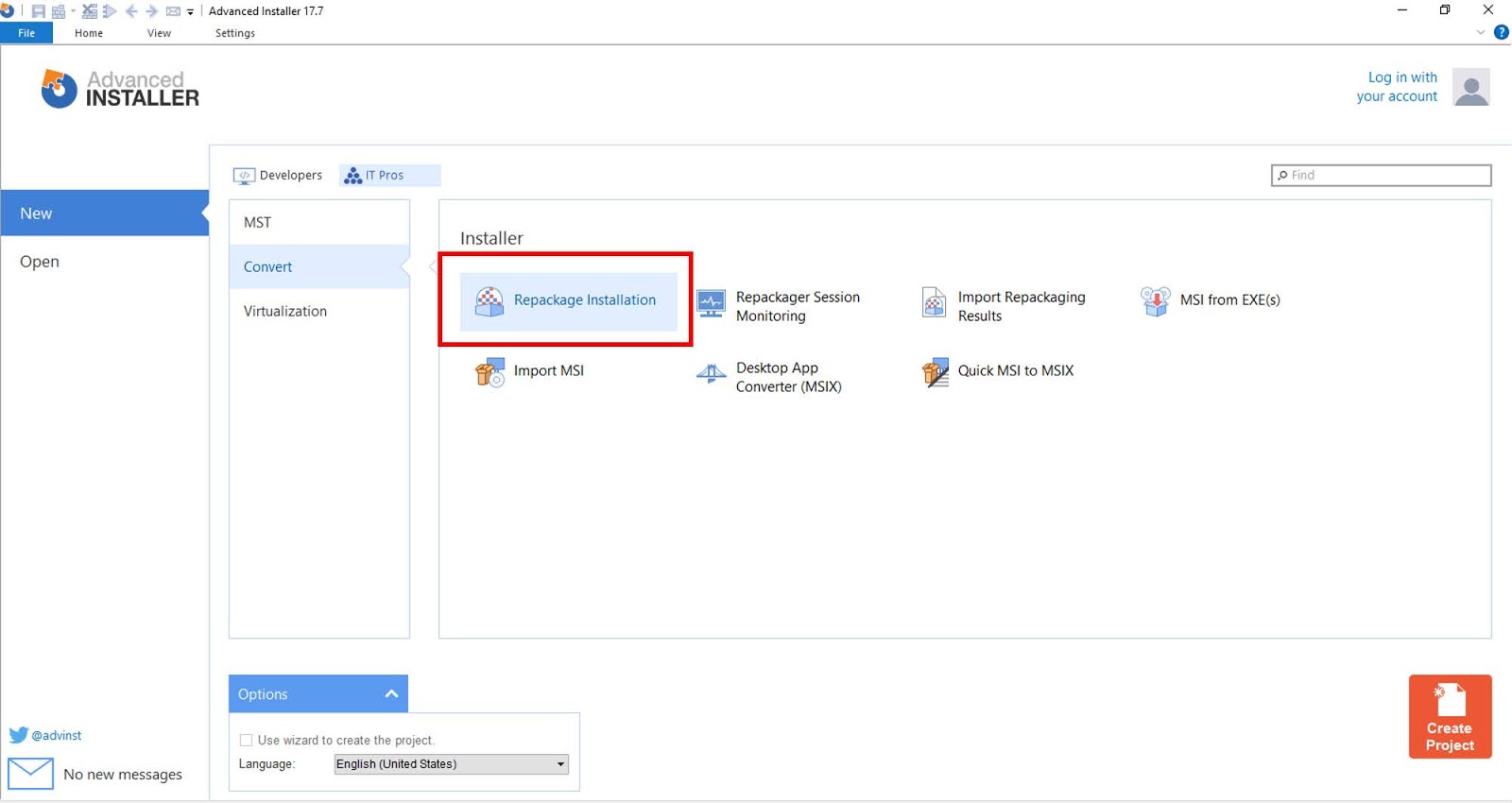Click the user account avatar icon
Viewport: 1512px width, 803px height.
1471,87
